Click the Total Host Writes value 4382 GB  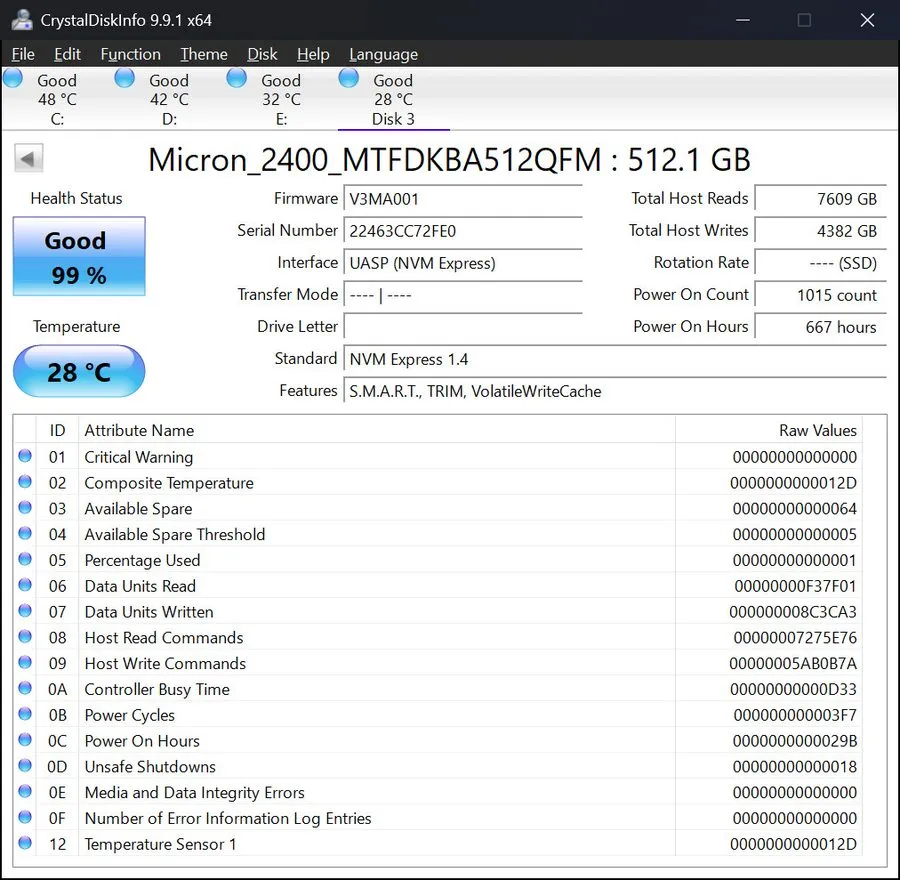tap(821, 231)
